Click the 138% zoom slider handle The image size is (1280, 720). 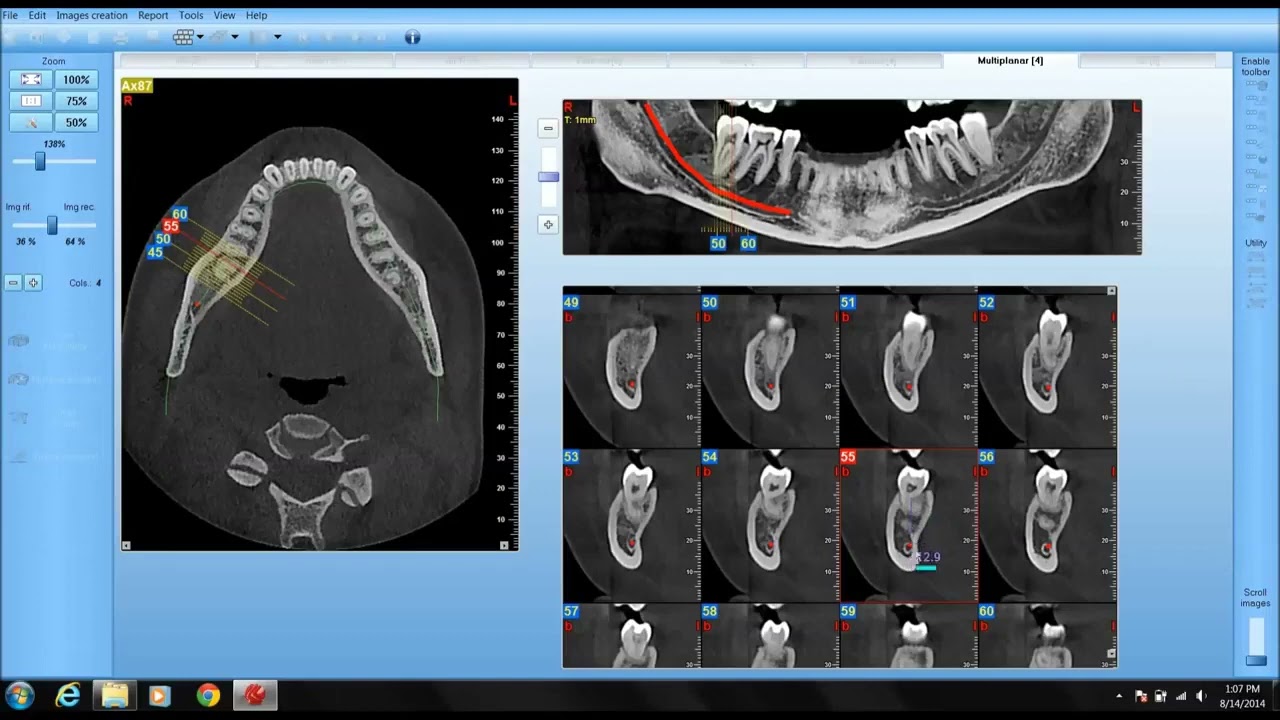40,161
